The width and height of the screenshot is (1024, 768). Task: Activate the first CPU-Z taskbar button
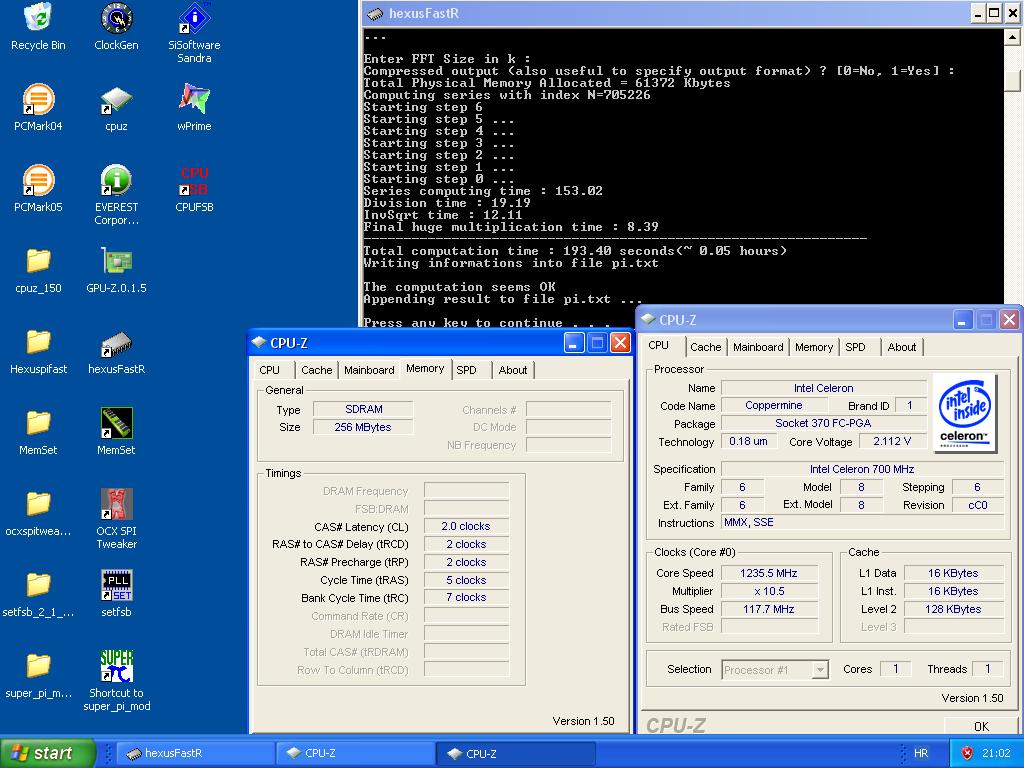click(x=356, y=753)
